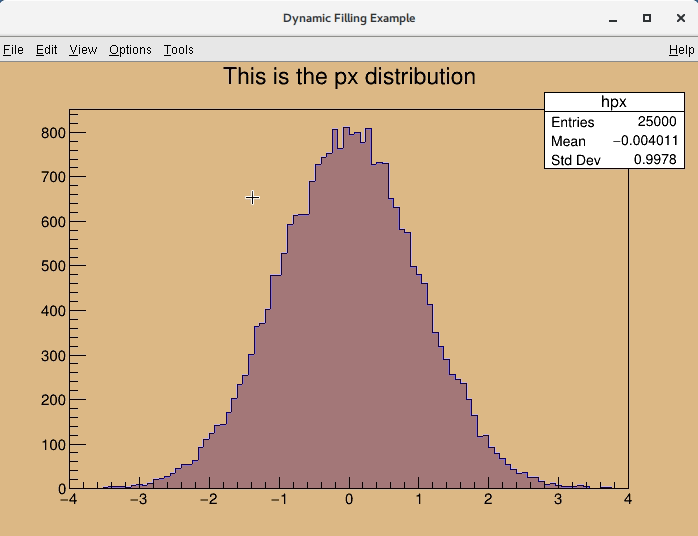The width and height of the screenshot is (698, 536).
Task: Select the filled histogram area near its center
Action: click(349, 350)
